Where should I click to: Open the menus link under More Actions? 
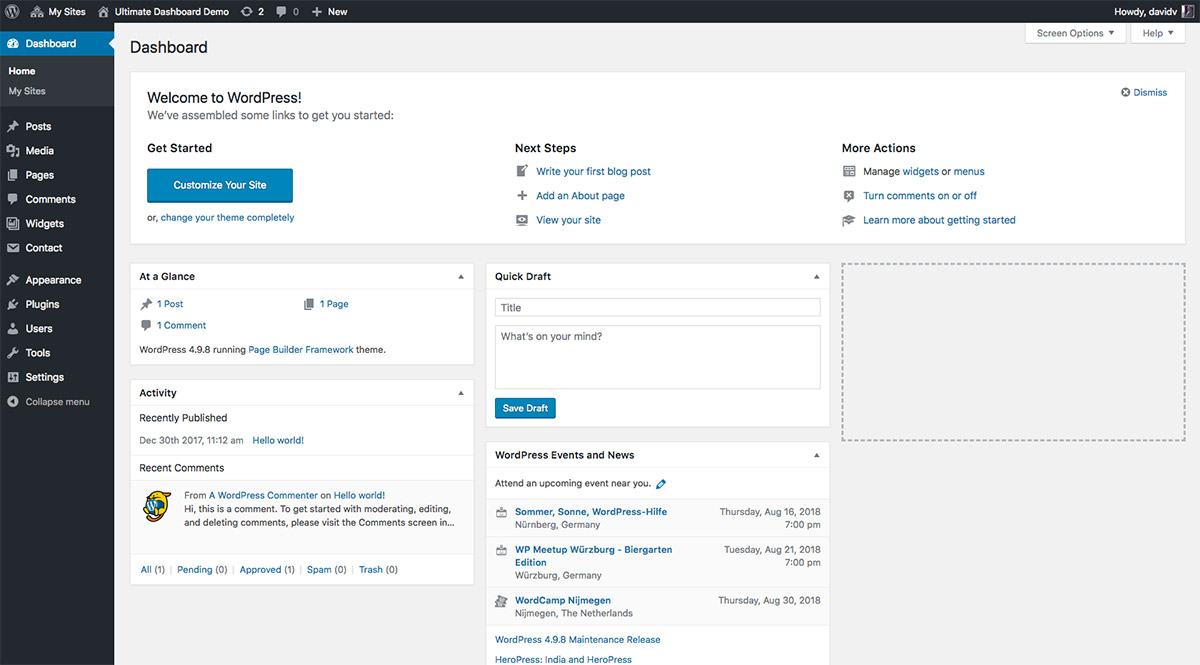pyautogui.click(x=969, y=172)
